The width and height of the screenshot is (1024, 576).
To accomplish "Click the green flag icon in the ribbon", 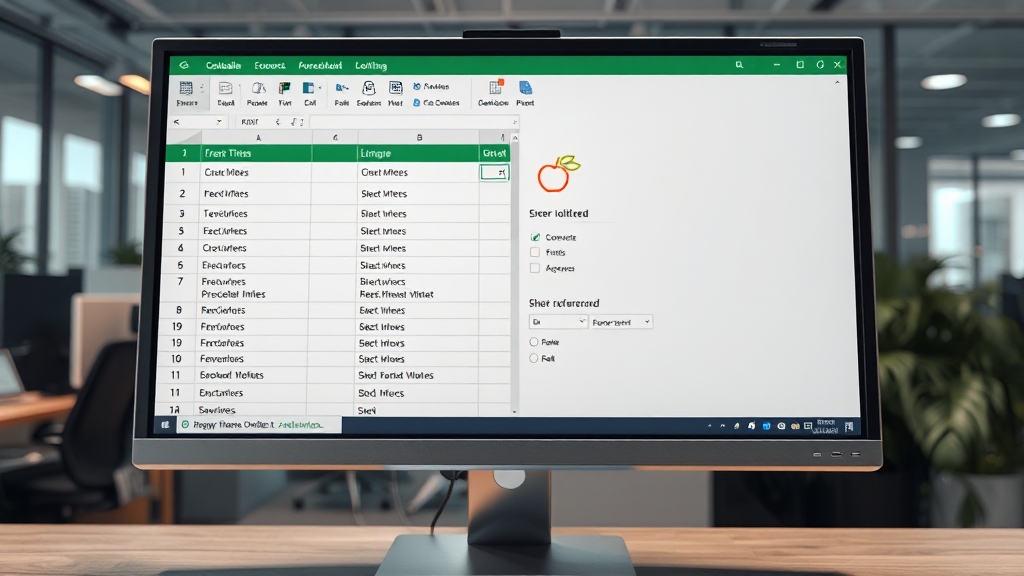I will tap(285, 89).
